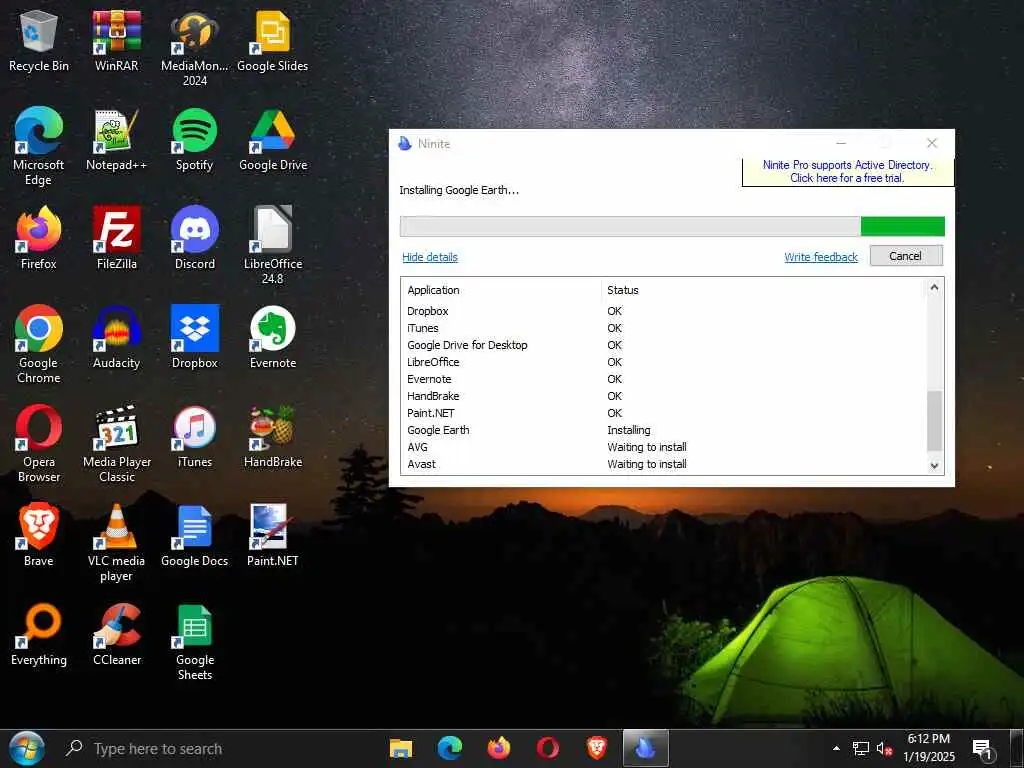The height and width of the screenshot is (768, 1024).
Task: Click the network status tray icon
Action: [861, 748]
